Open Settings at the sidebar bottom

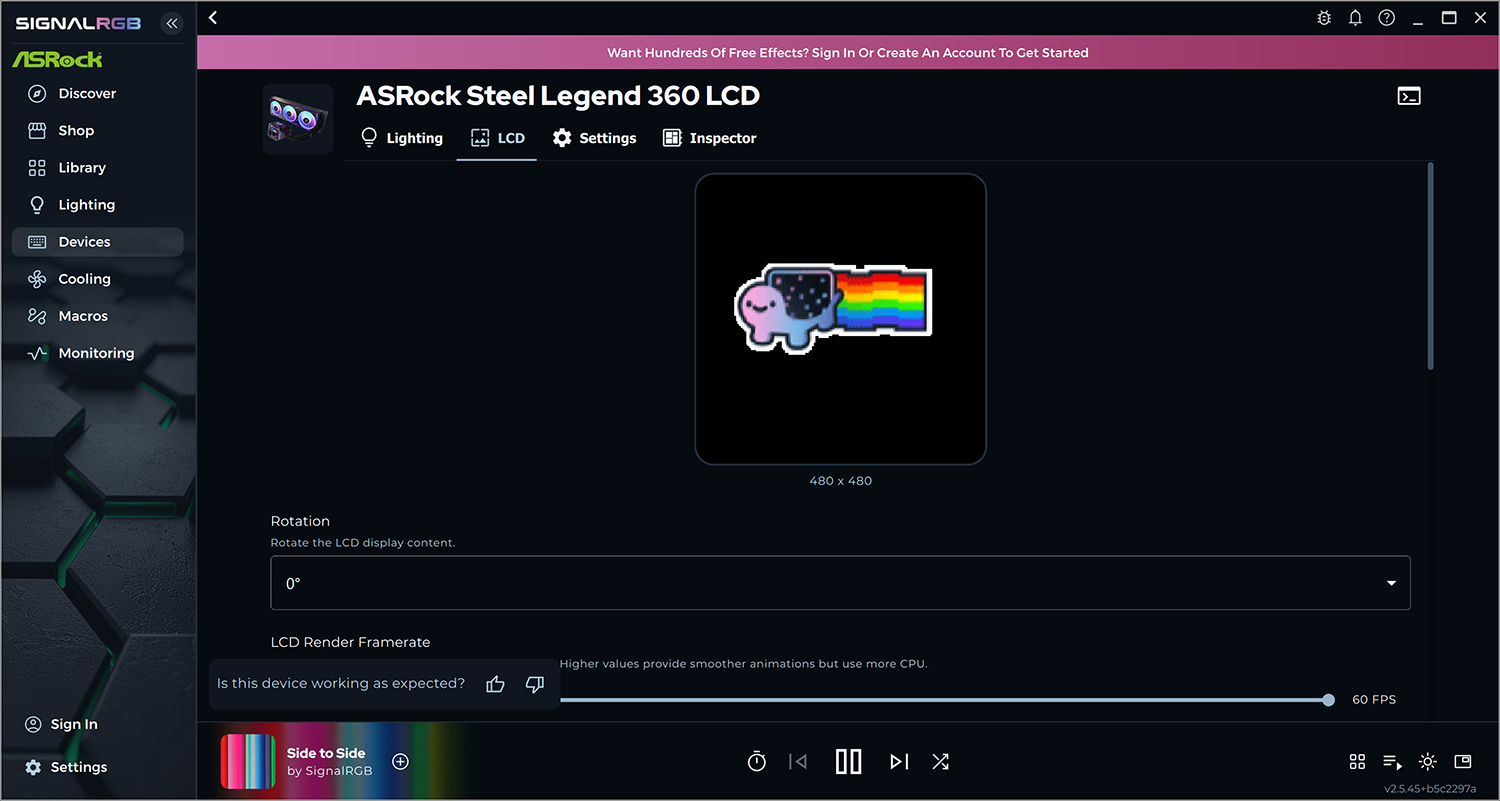point(66,767)
